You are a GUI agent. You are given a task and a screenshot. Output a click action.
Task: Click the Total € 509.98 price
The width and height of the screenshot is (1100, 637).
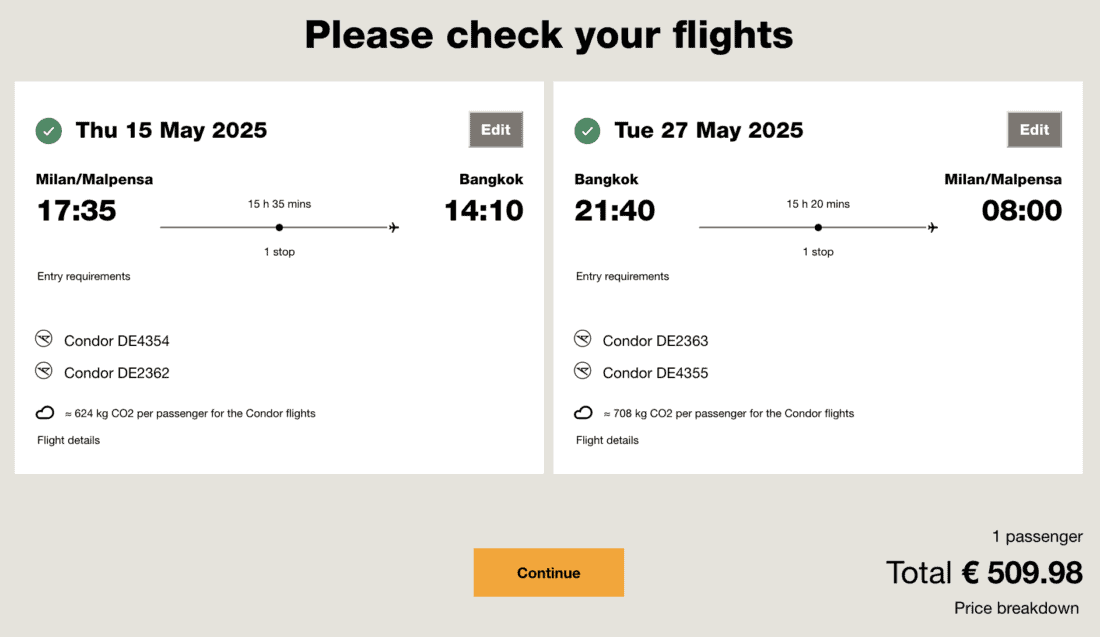pos(984,573)
